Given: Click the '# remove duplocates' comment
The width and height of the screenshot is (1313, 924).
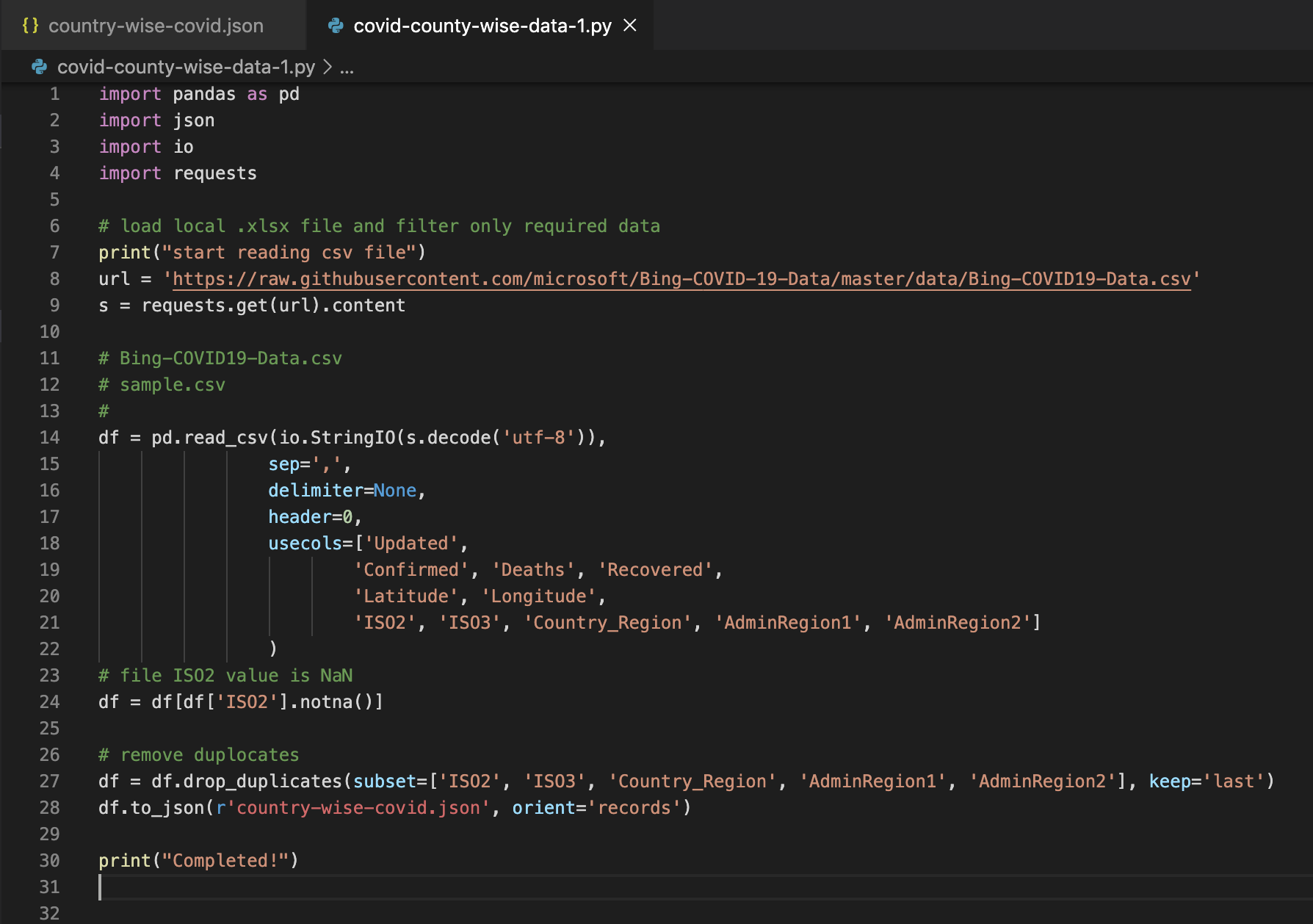Looking at the screenshot, I should click(x=199, y=755).
